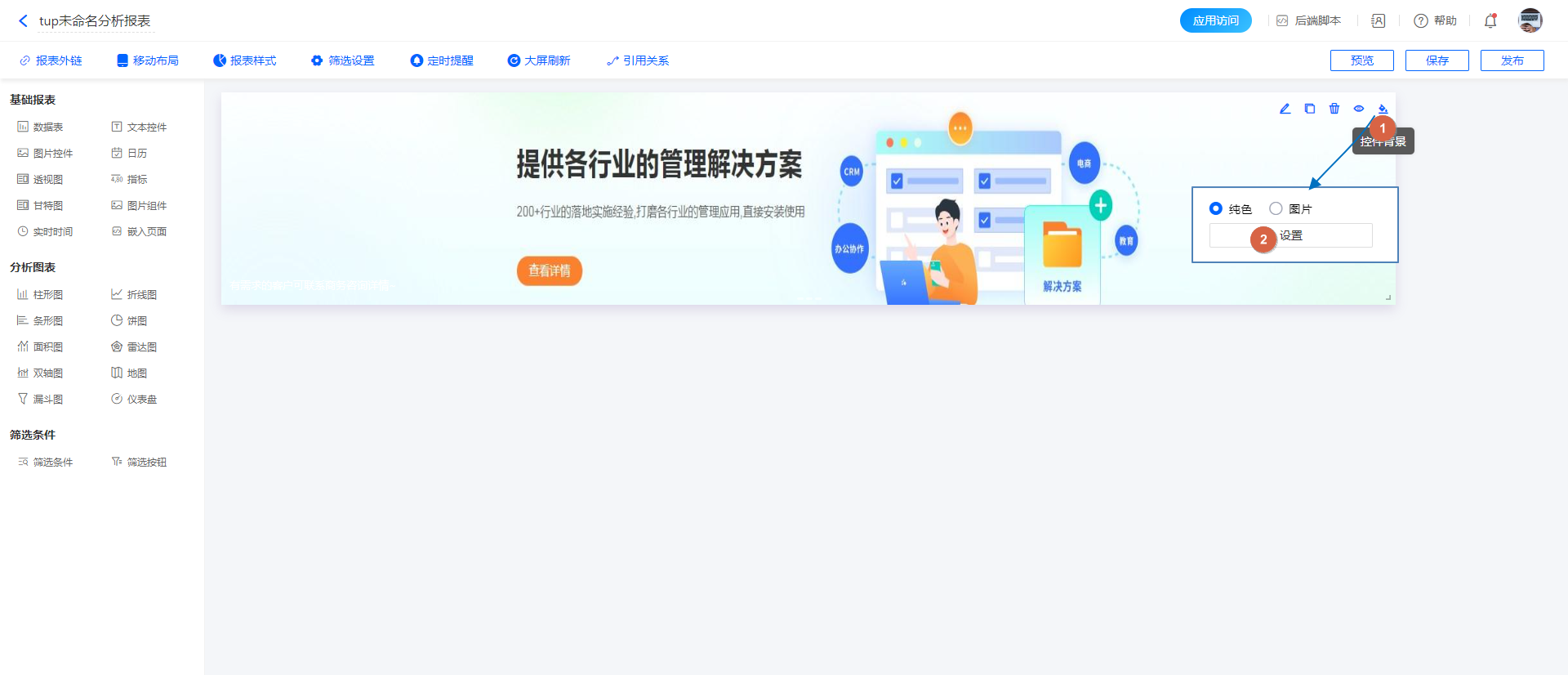The height and width of the screenshot is (675, 1568).
Task: Open the 筛选设置 filter settings menu
Action: pyautogui.click(x=342, y=60)
